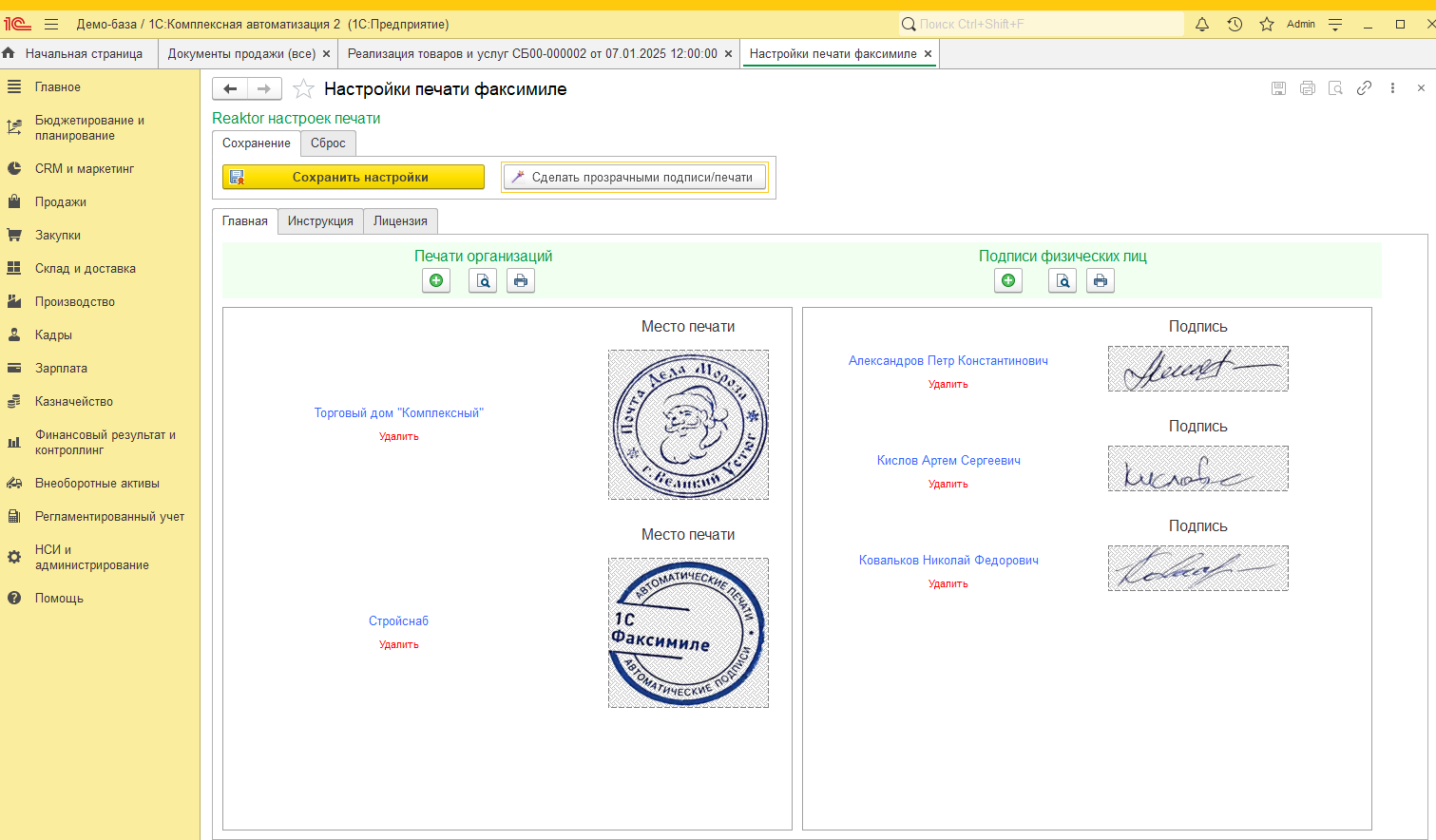The width and height of the screenshot is (1436, 840).
Task: Click Финансовый результат chart icon
Action: click(14, 443)
